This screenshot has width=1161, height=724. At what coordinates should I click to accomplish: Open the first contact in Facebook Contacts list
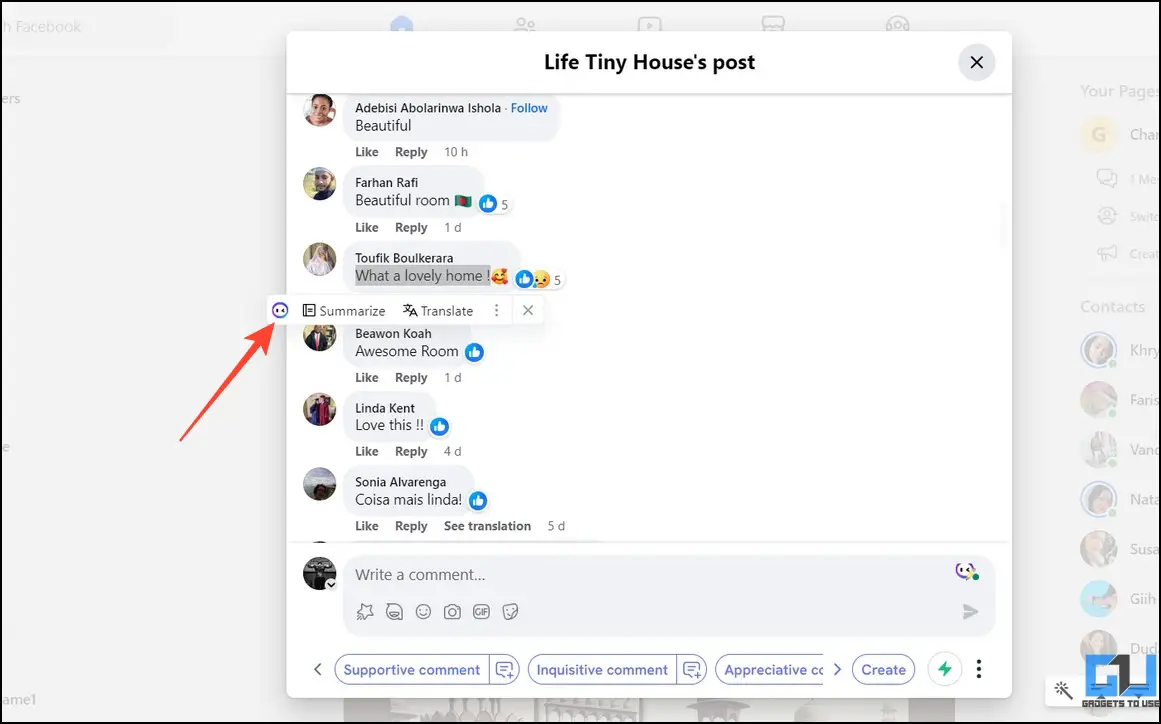click(1120, 350)
